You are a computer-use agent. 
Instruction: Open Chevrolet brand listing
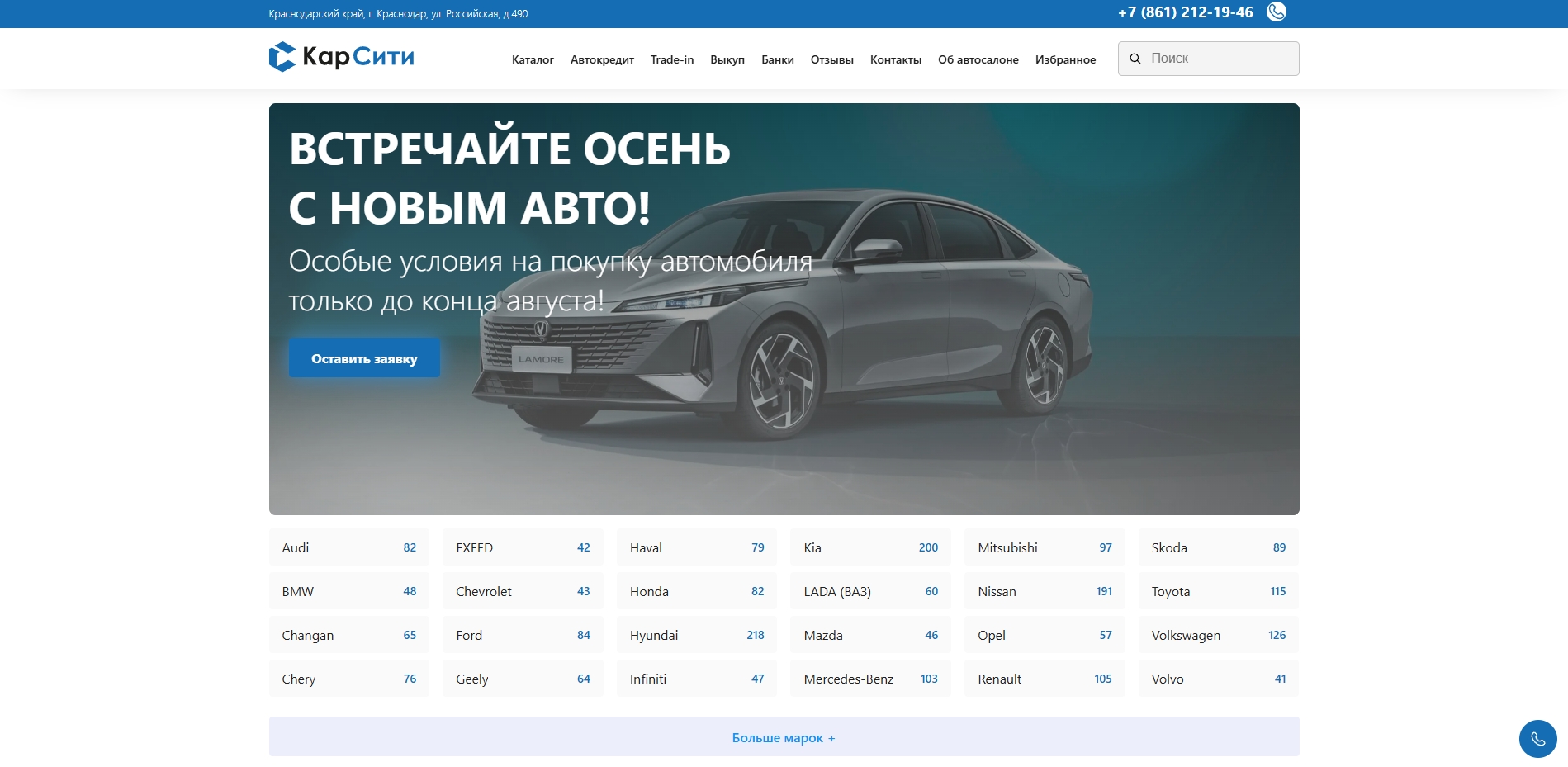pos(523,591)
